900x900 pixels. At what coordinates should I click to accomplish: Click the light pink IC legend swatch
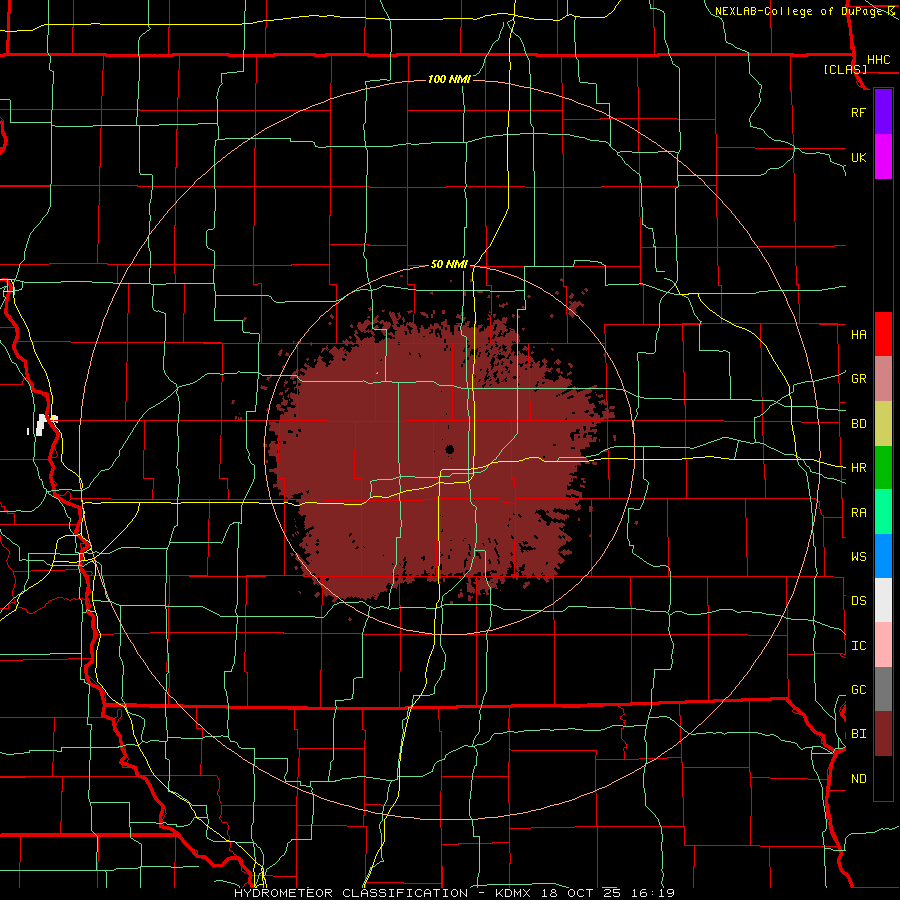tap(883, 645)
